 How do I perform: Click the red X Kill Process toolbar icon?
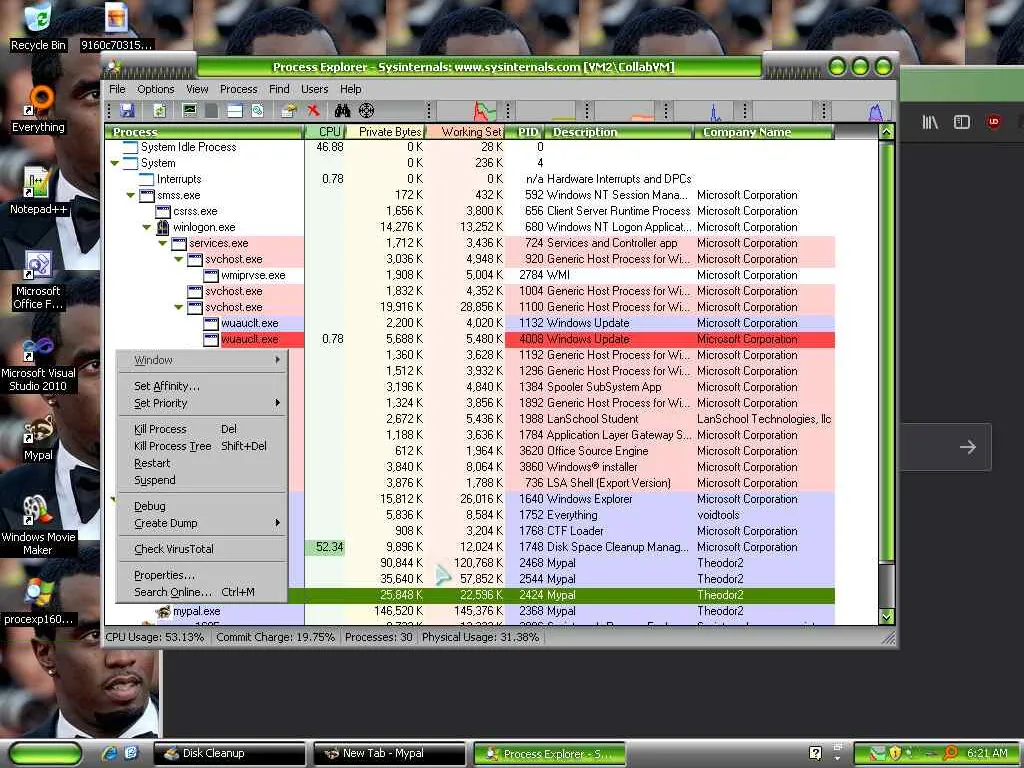313,110
